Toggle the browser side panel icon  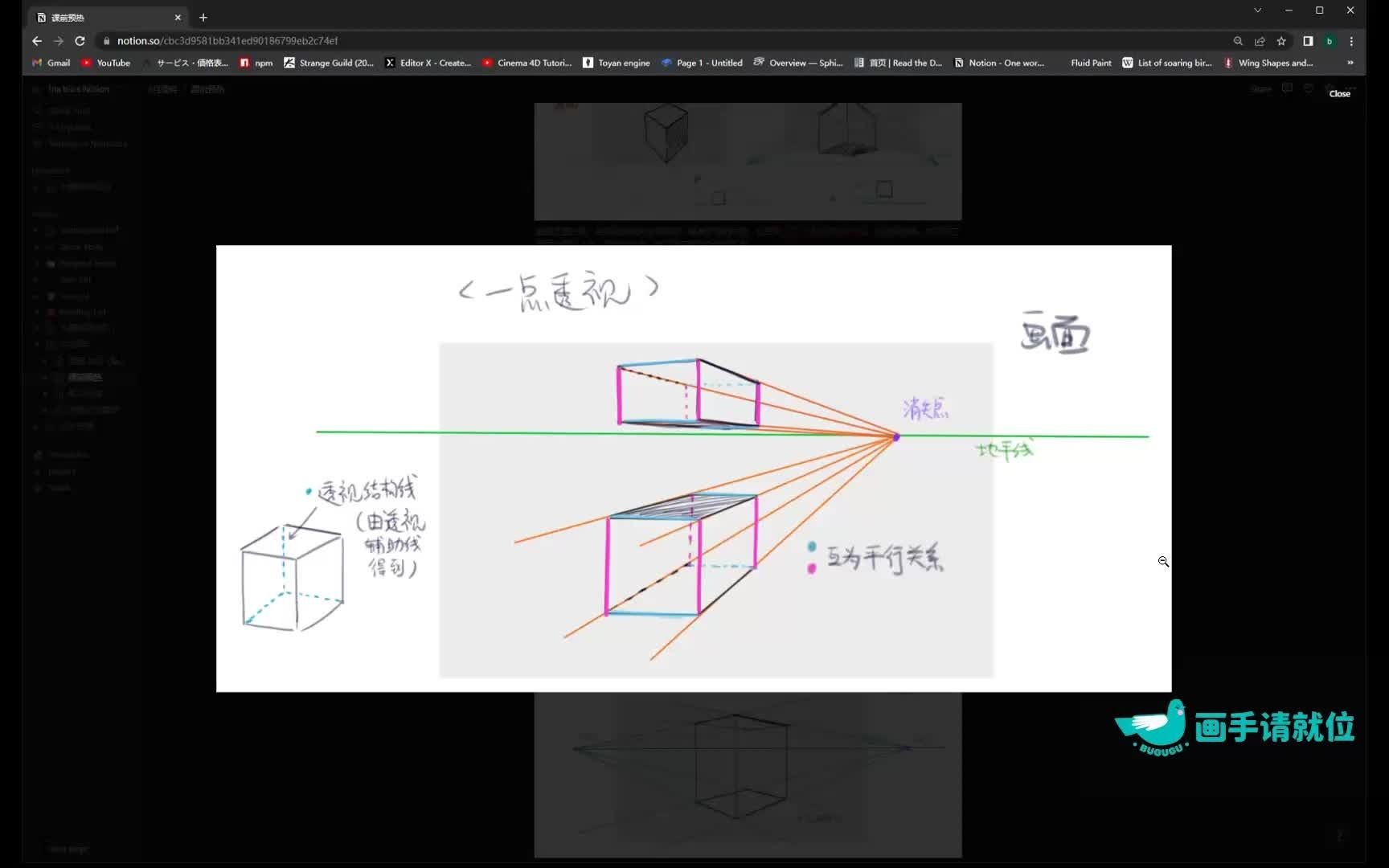coord(1308,41)
